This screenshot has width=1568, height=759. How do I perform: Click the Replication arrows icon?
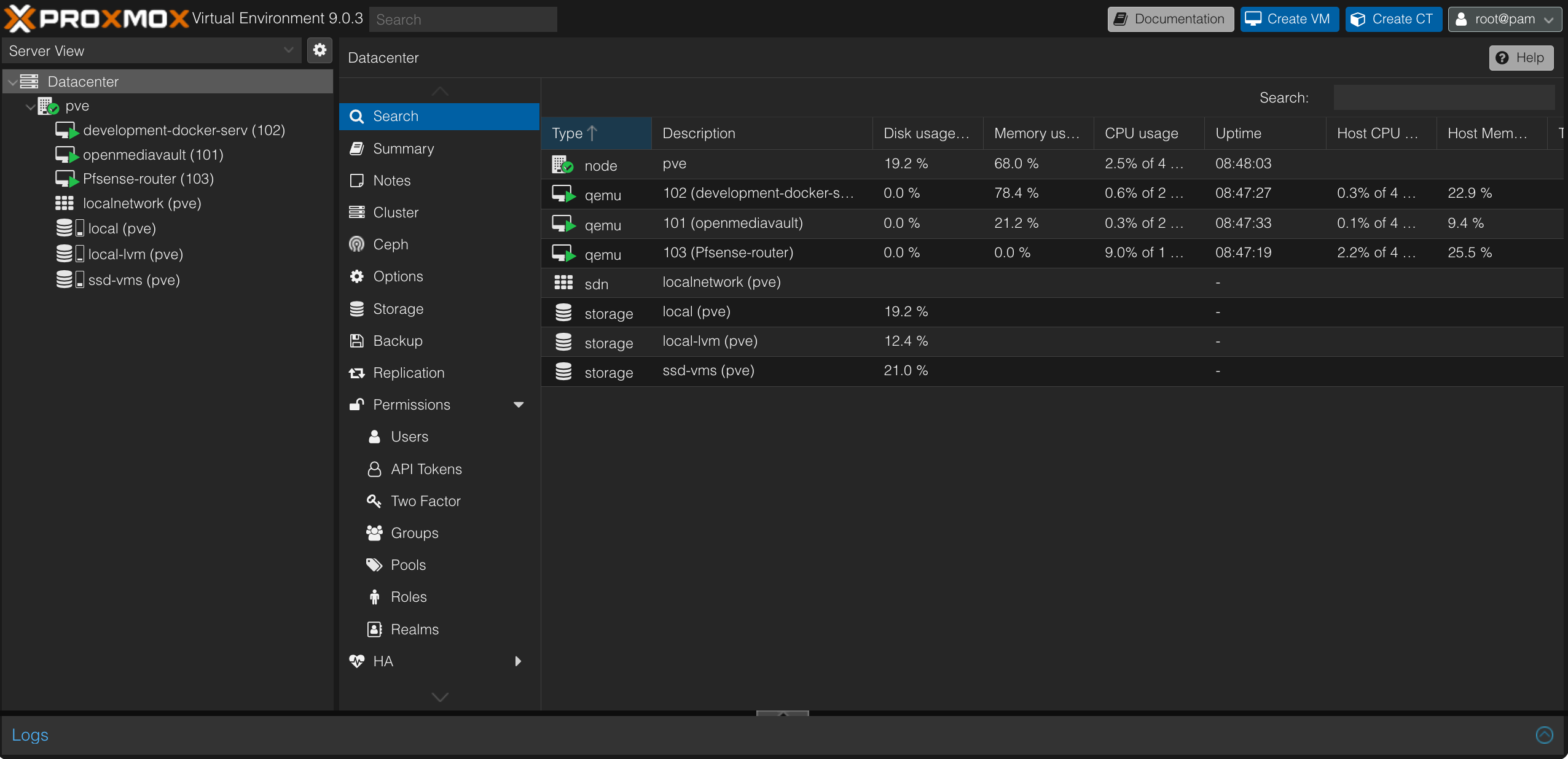coord(356,373)
